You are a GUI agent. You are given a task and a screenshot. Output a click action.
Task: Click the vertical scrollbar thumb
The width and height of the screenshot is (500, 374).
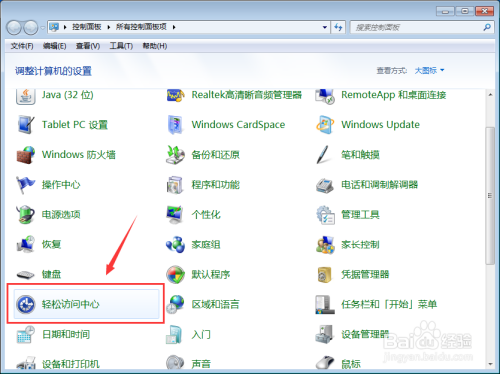[490, 196]
